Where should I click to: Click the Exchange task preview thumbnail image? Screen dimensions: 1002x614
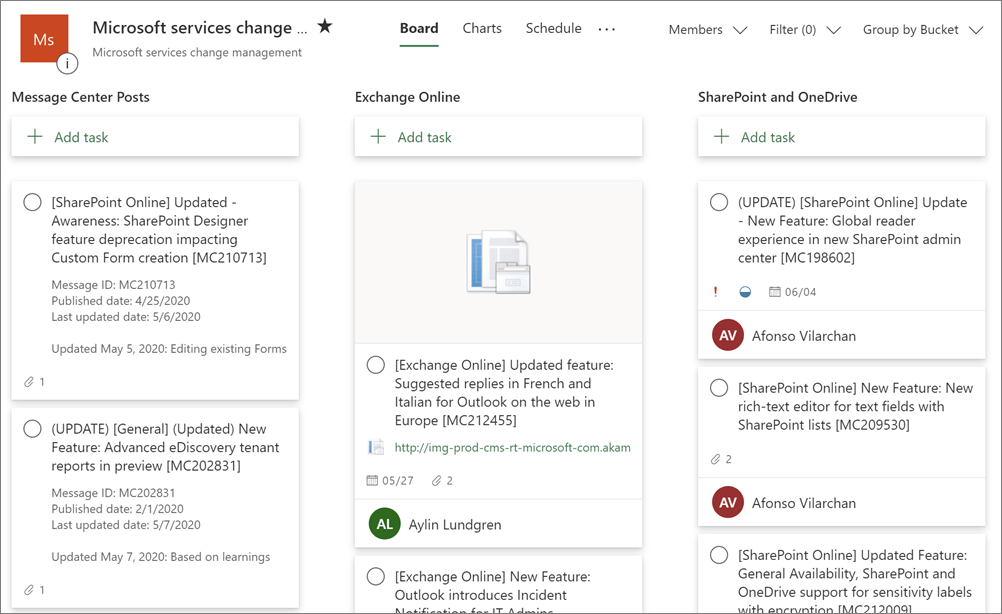(498, 262)
